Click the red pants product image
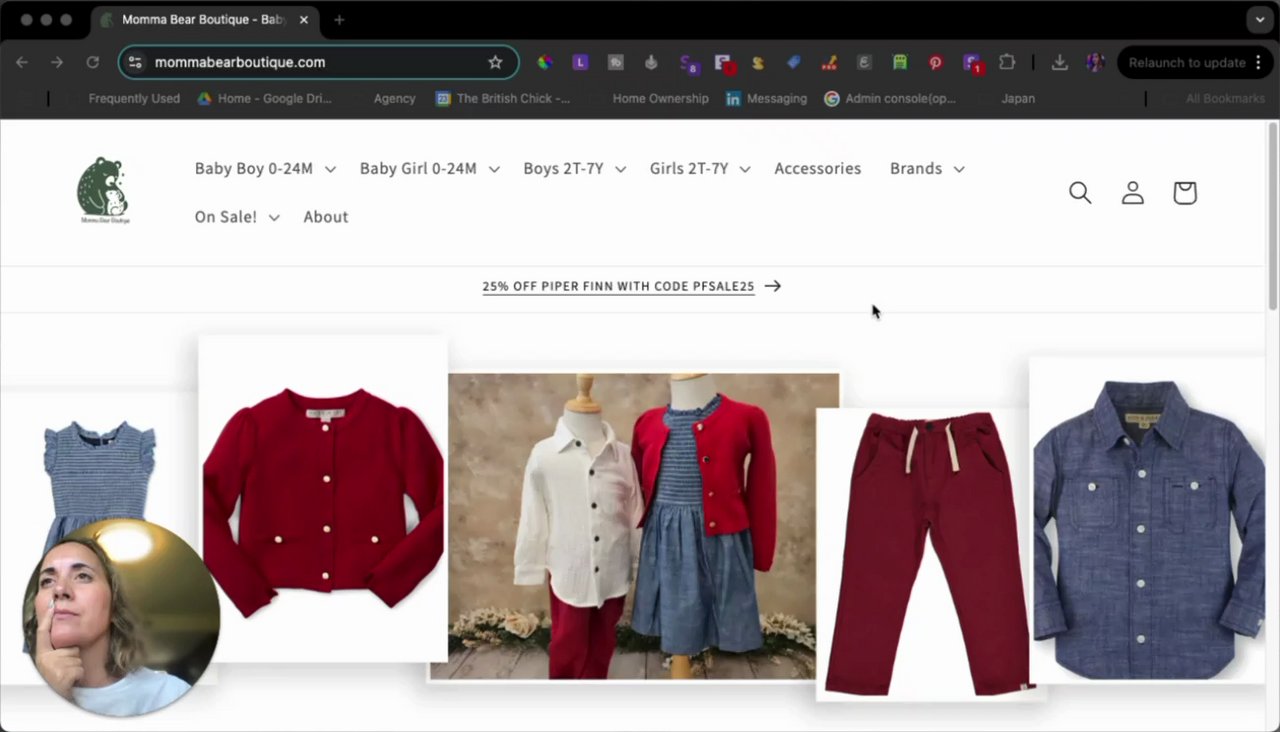Viewport: 1280px width, 732px height. 925,553
